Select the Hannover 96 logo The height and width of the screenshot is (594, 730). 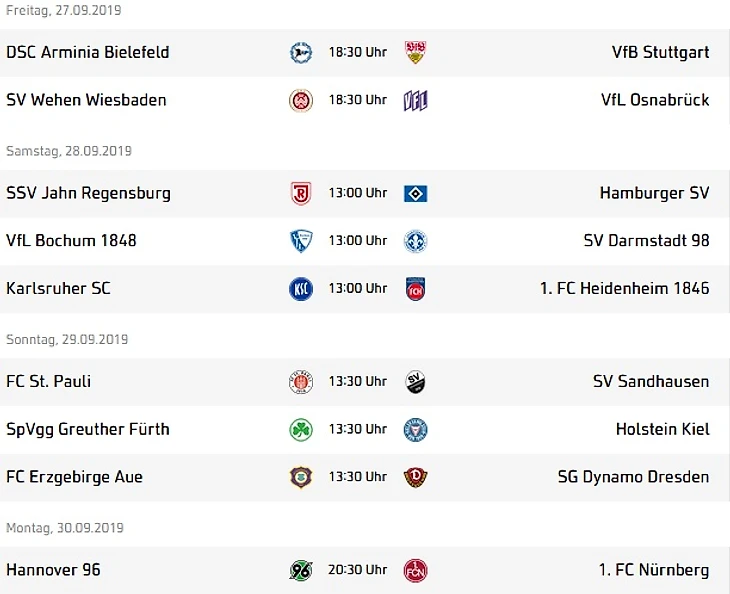tap(301, 570)
